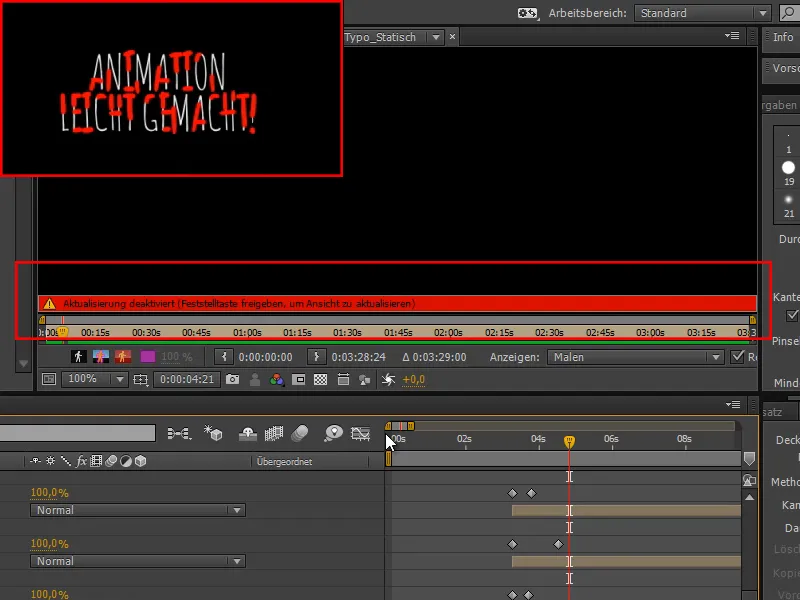This screenshot has width=800, height=600.
Task: Toggle the transparency grid checkerboard icon
Action: click(x=320, y=379)
